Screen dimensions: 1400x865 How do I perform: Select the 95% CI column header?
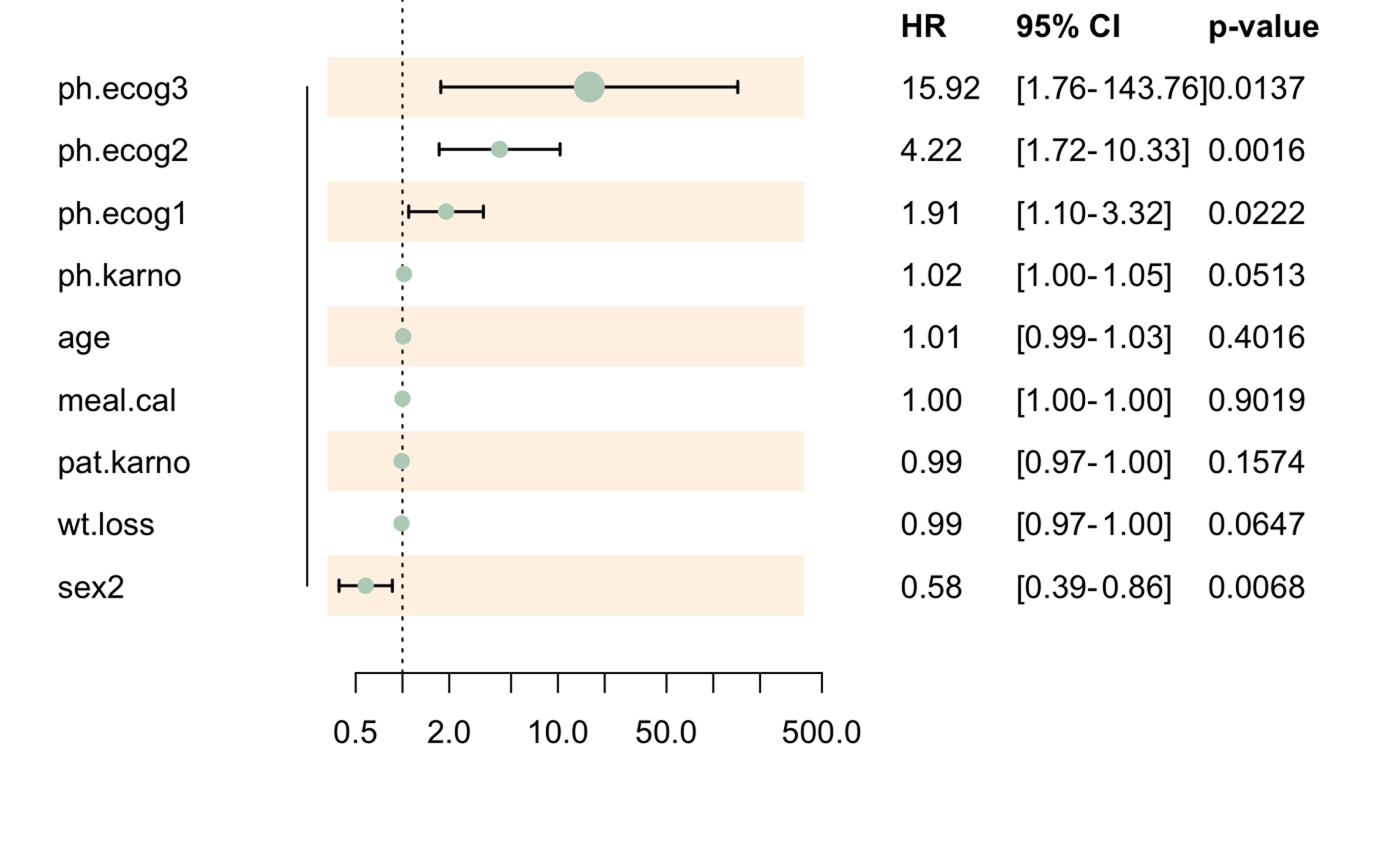[x=1068, y=27]
